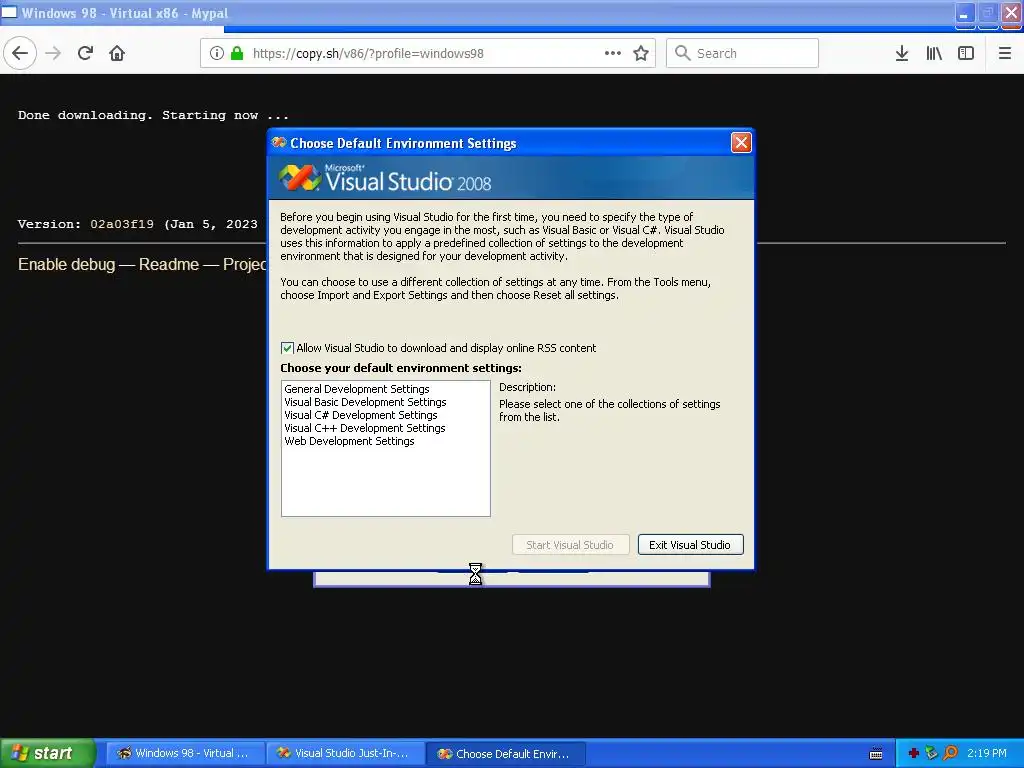Open the library bookshelf icon
Viewport: 1024px width, 768px height.
[x=934, y=53]
